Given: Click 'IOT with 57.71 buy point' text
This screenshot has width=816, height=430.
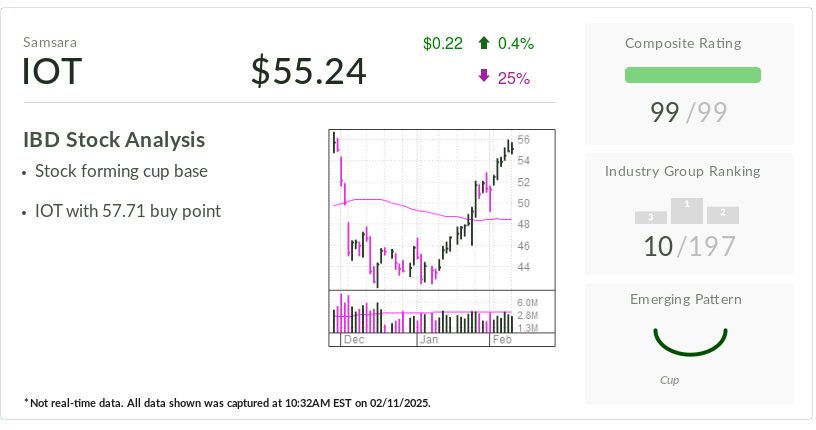Looking at the screenshot, I should point(128,211).
